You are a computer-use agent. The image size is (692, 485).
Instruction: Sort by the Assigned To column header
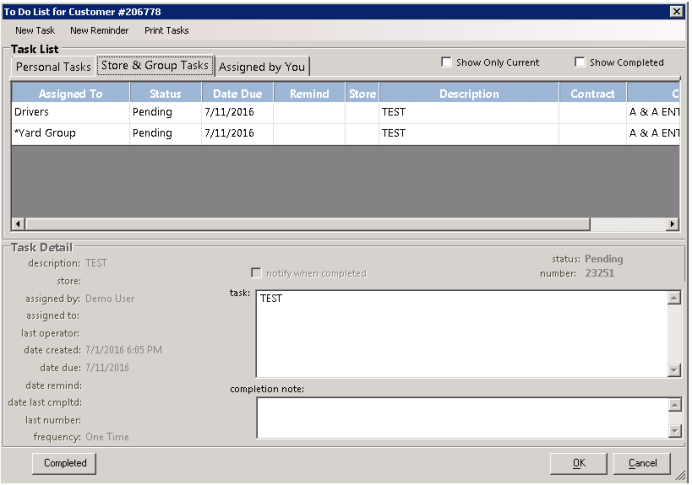pos(70,94)
